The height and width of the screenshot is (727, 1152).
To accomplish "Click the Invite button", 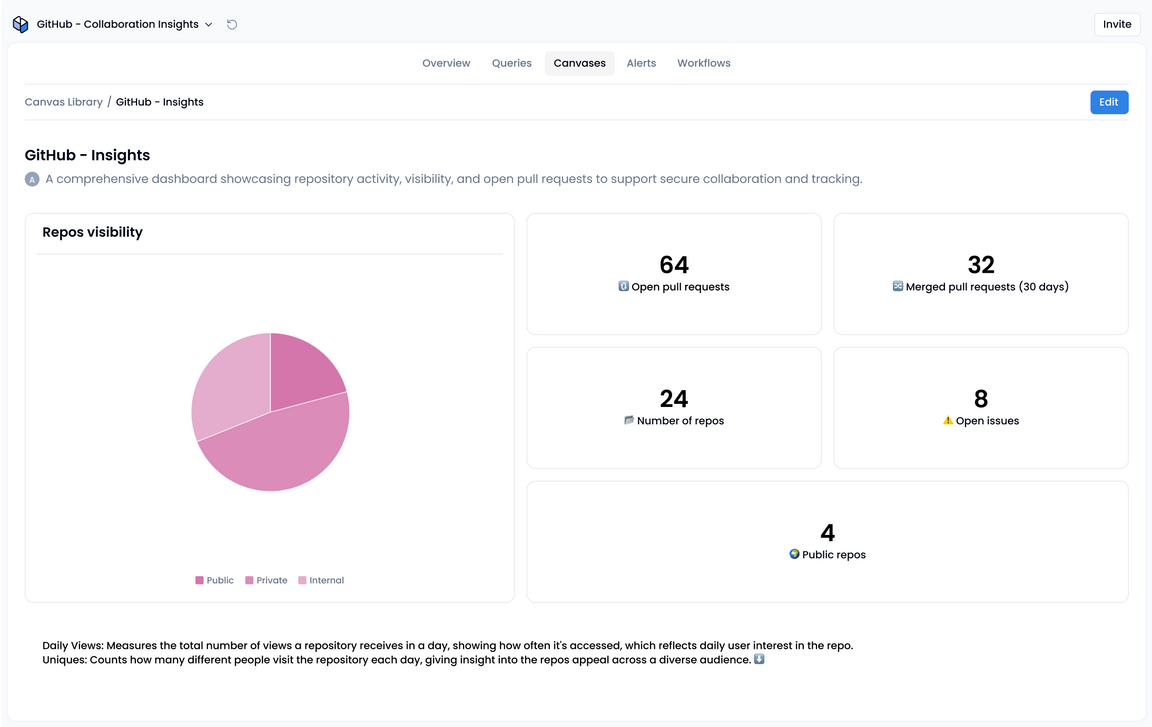I will pyautogui.click(x=1117, y=24).
